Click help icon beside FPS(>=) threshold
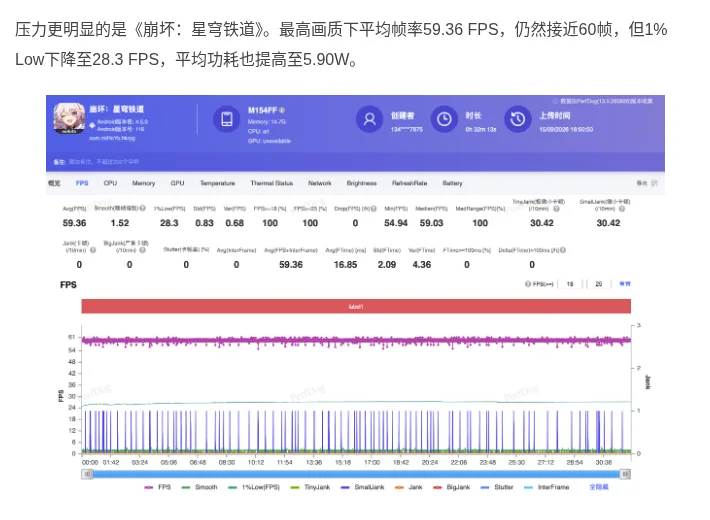Image resolution: width=710 pixels, height=520 pixels. (528, 284)
